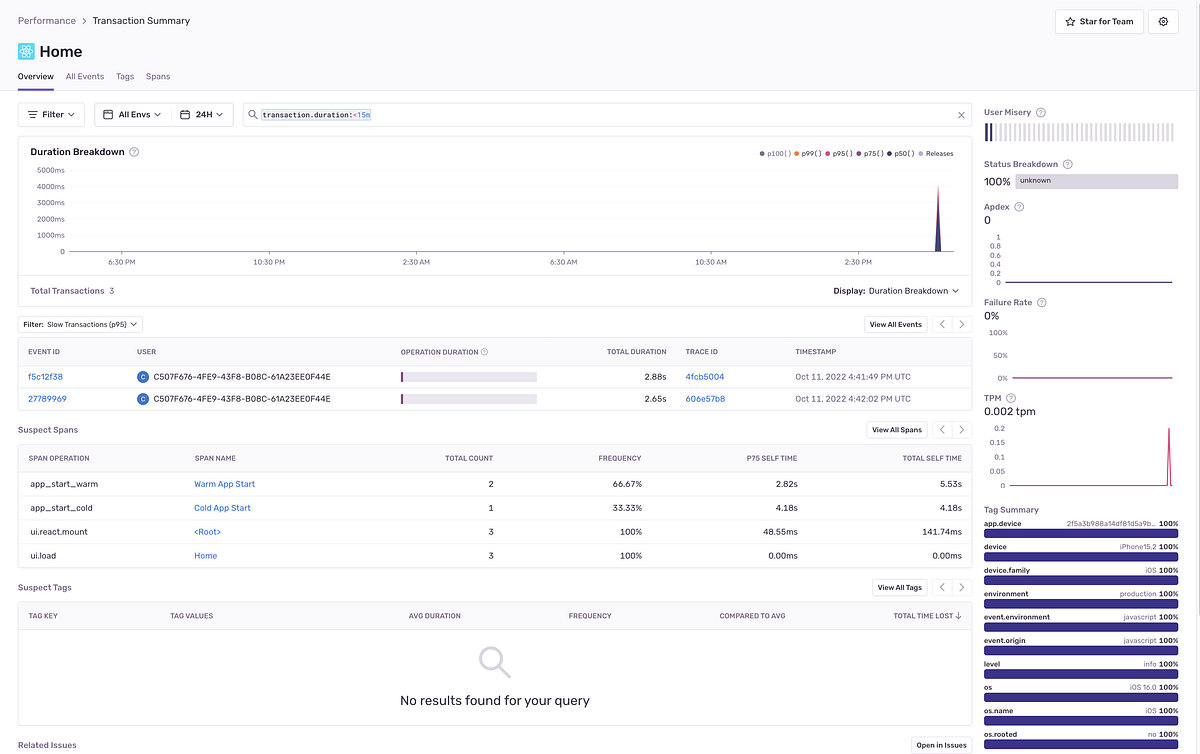Click View All Events button
This screenshot has height=754, width=1200.
click(896, 324)
